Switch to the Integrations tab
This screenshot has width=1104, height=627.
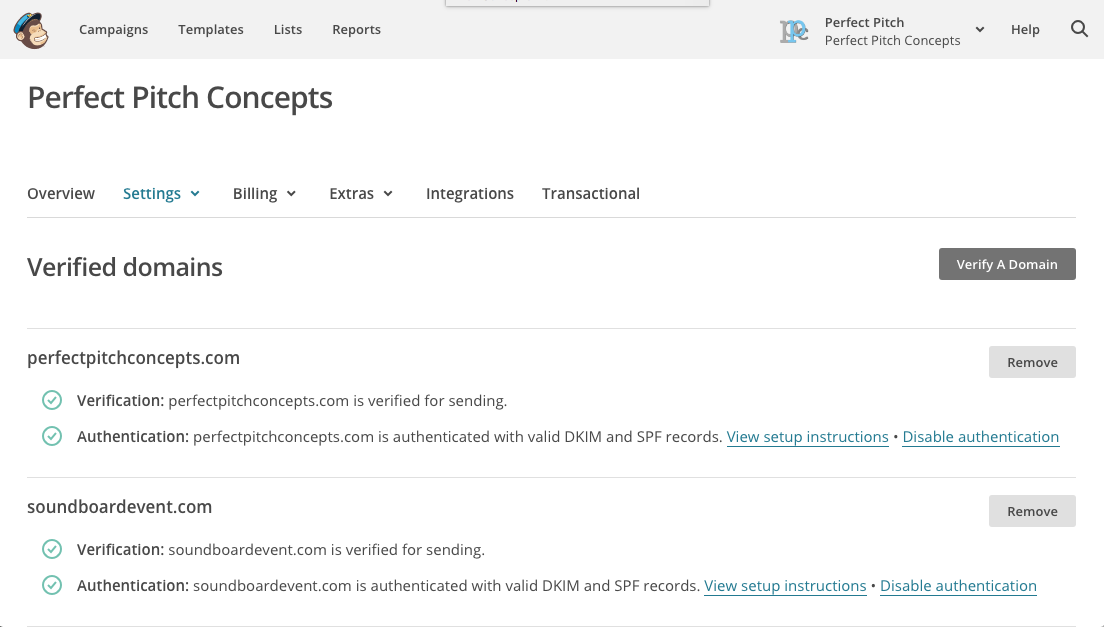click(469, 194)
